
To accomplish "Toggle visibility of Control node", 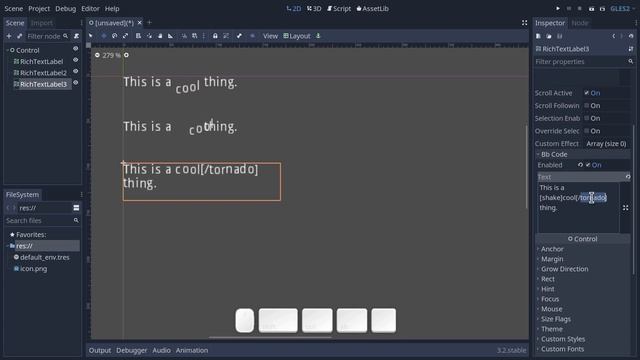I will click(76, 49).
